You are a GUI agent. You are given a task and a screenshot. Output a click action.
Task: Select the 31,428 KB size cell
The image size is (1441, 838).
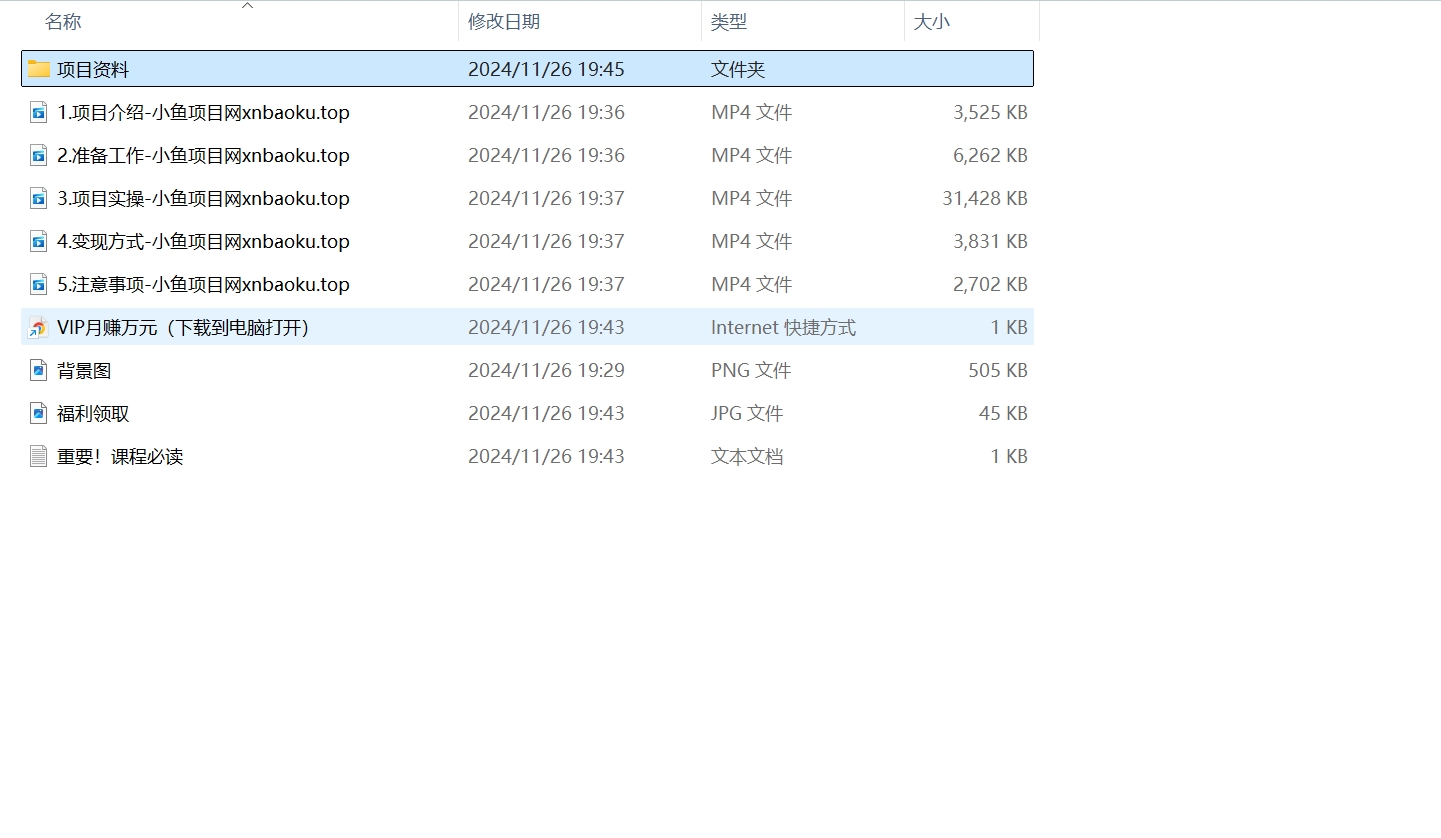pos(984,198)
